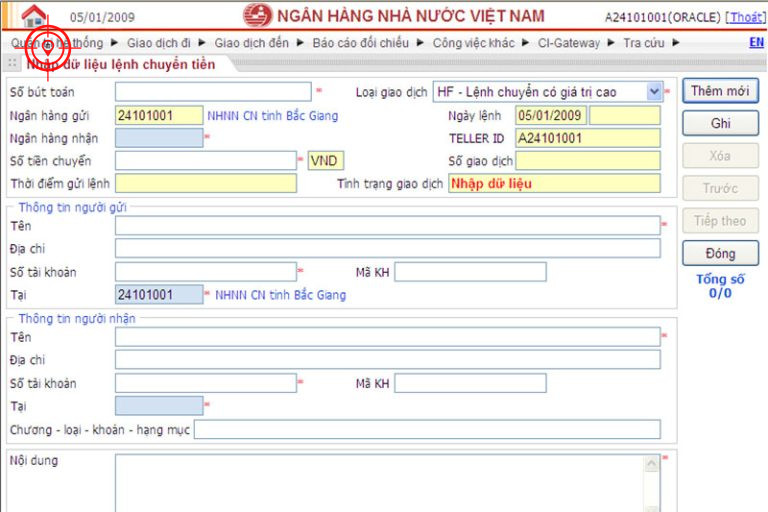Click the State Bank globe logo

258,15
